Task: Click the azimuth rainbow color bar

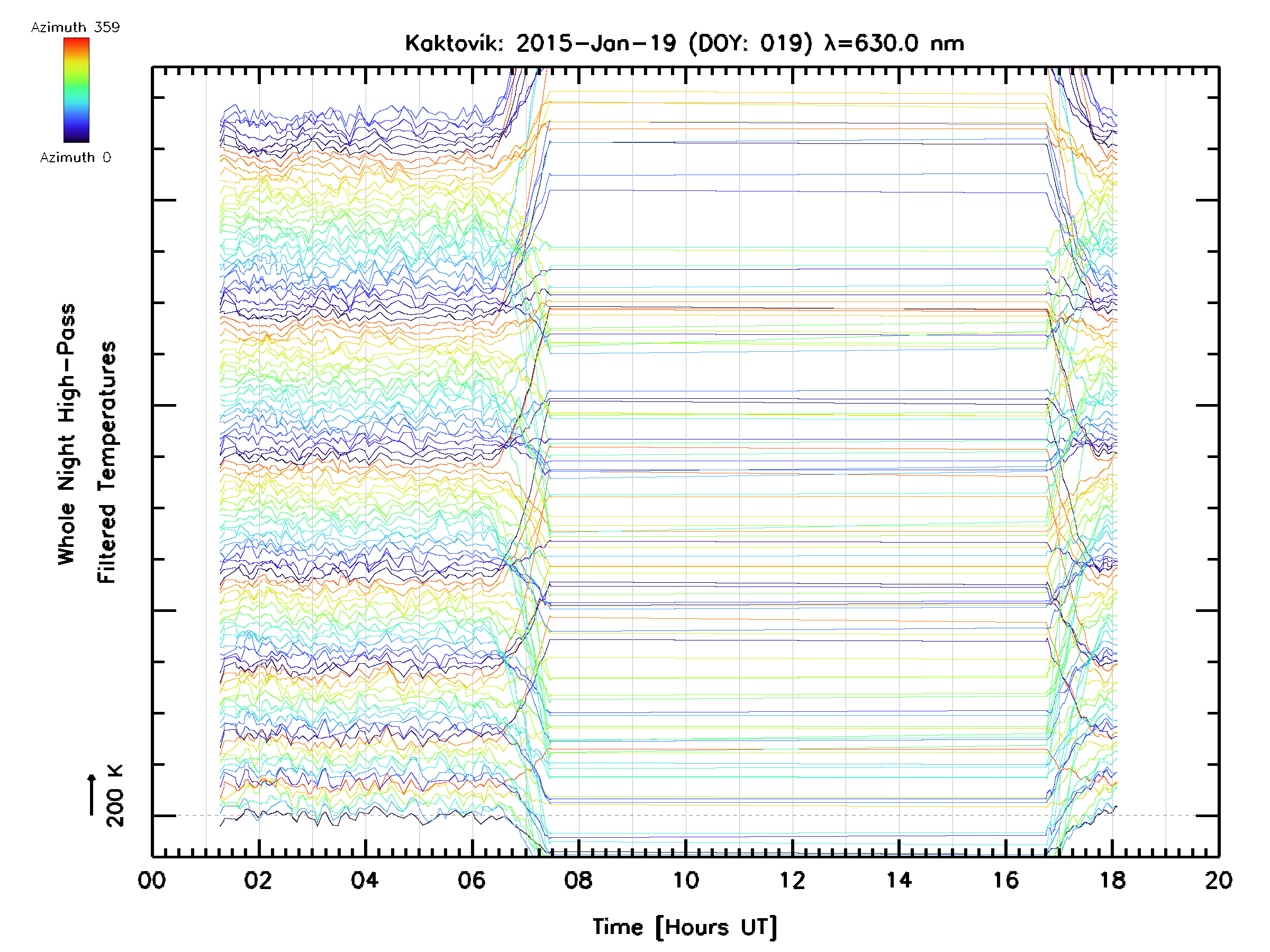Action: [x=76, y=89]
